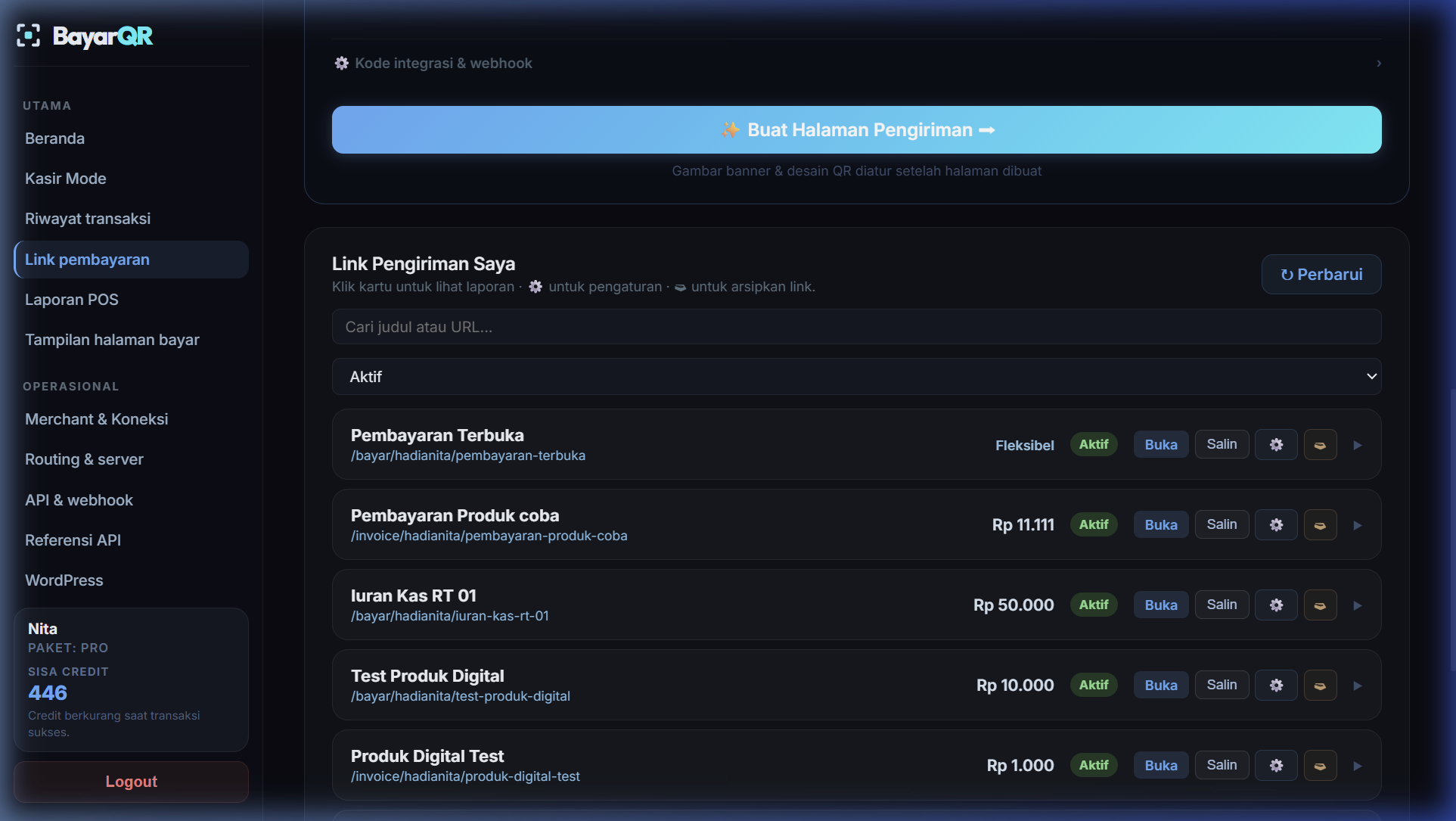The image size is (1456, 821).
Task: Click the Rp 50.000 amount
Action: [1014, 605]
